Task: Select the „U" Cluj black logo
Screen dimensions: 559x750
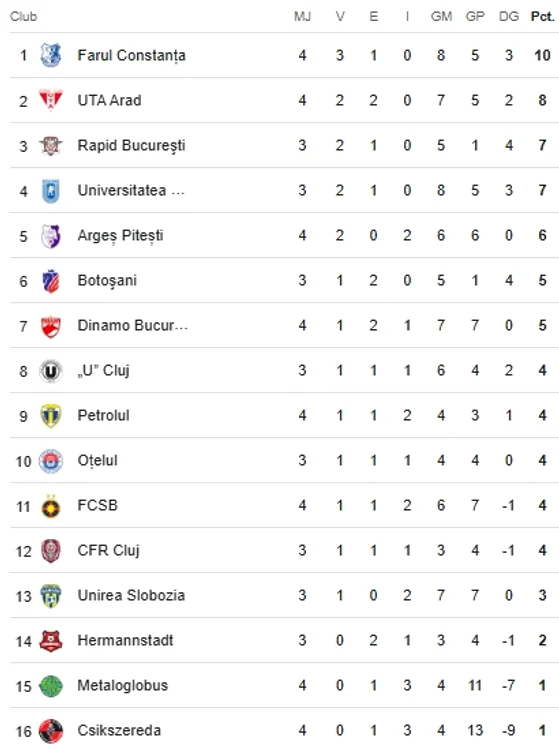Action: tap(51, 371)
